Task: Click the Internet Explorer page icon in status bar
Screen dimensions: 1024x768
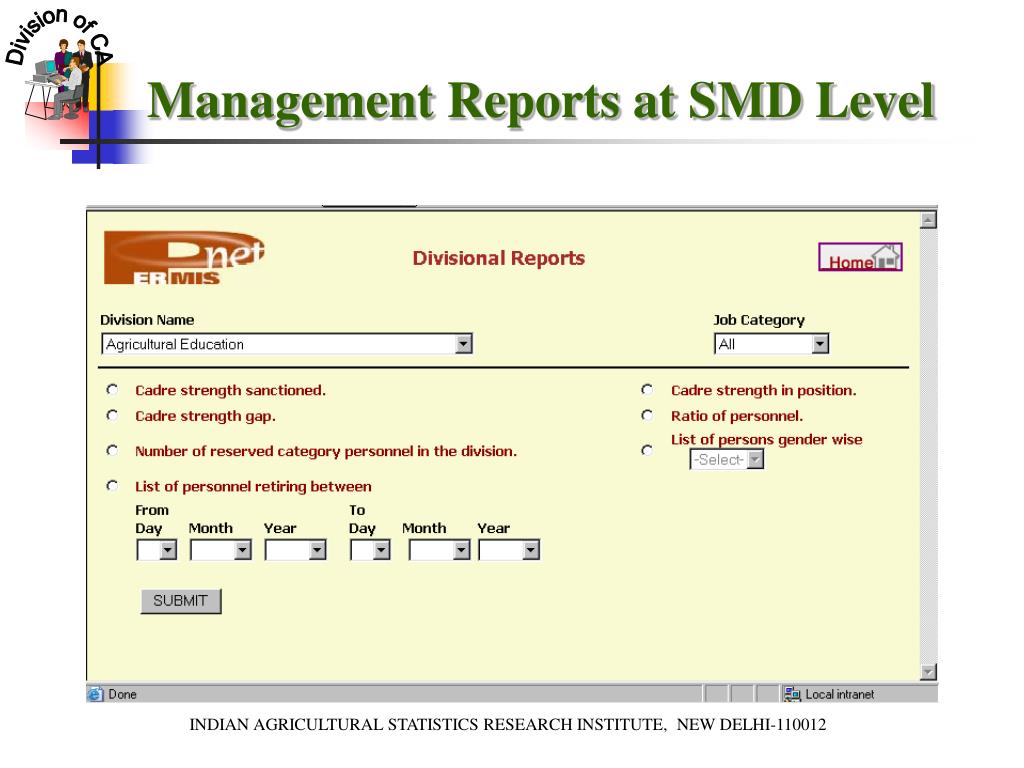Action: tap(95, 694)
